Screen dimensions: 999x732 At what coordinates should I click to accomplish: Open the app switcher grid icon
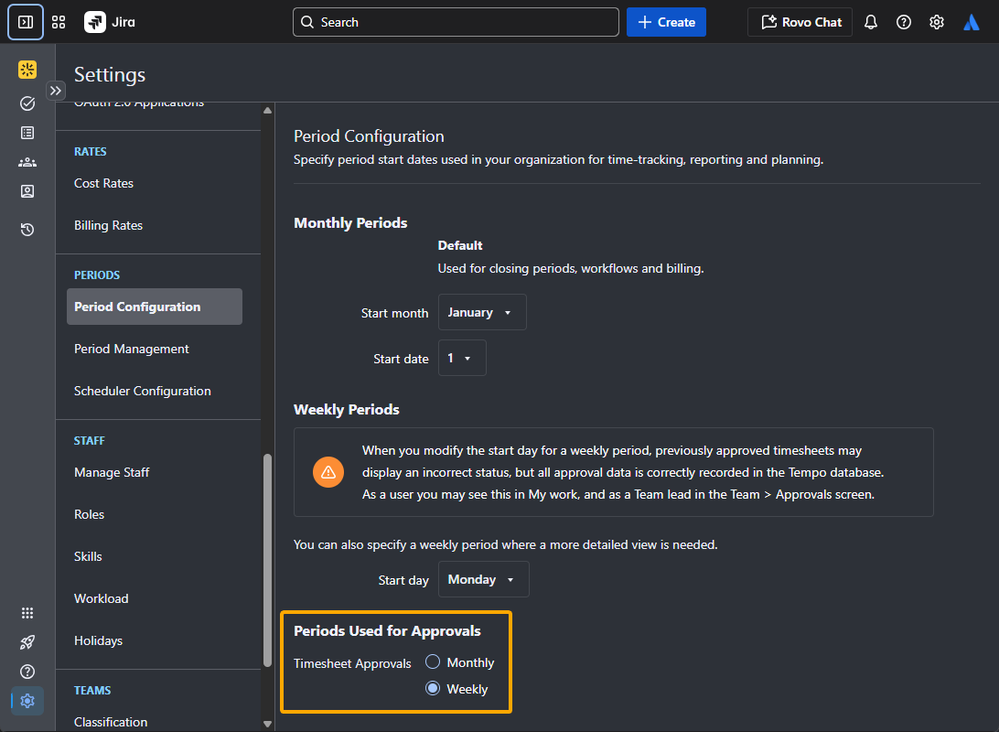[59, 22]
